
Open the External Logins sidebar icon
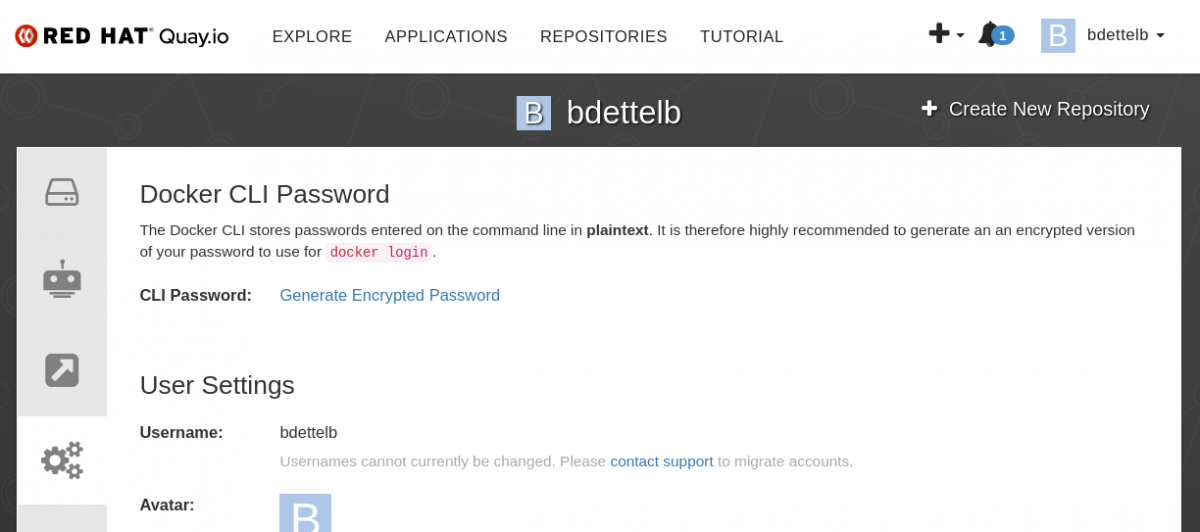click(62, 370)
